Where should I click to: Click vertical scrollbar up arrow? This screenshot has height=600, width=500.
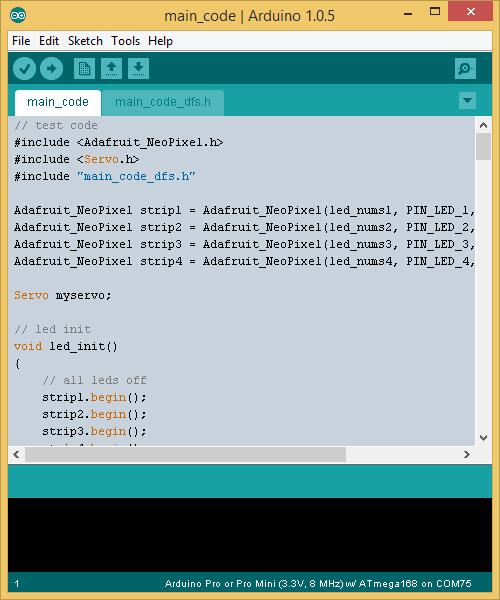tap(484, 125)
